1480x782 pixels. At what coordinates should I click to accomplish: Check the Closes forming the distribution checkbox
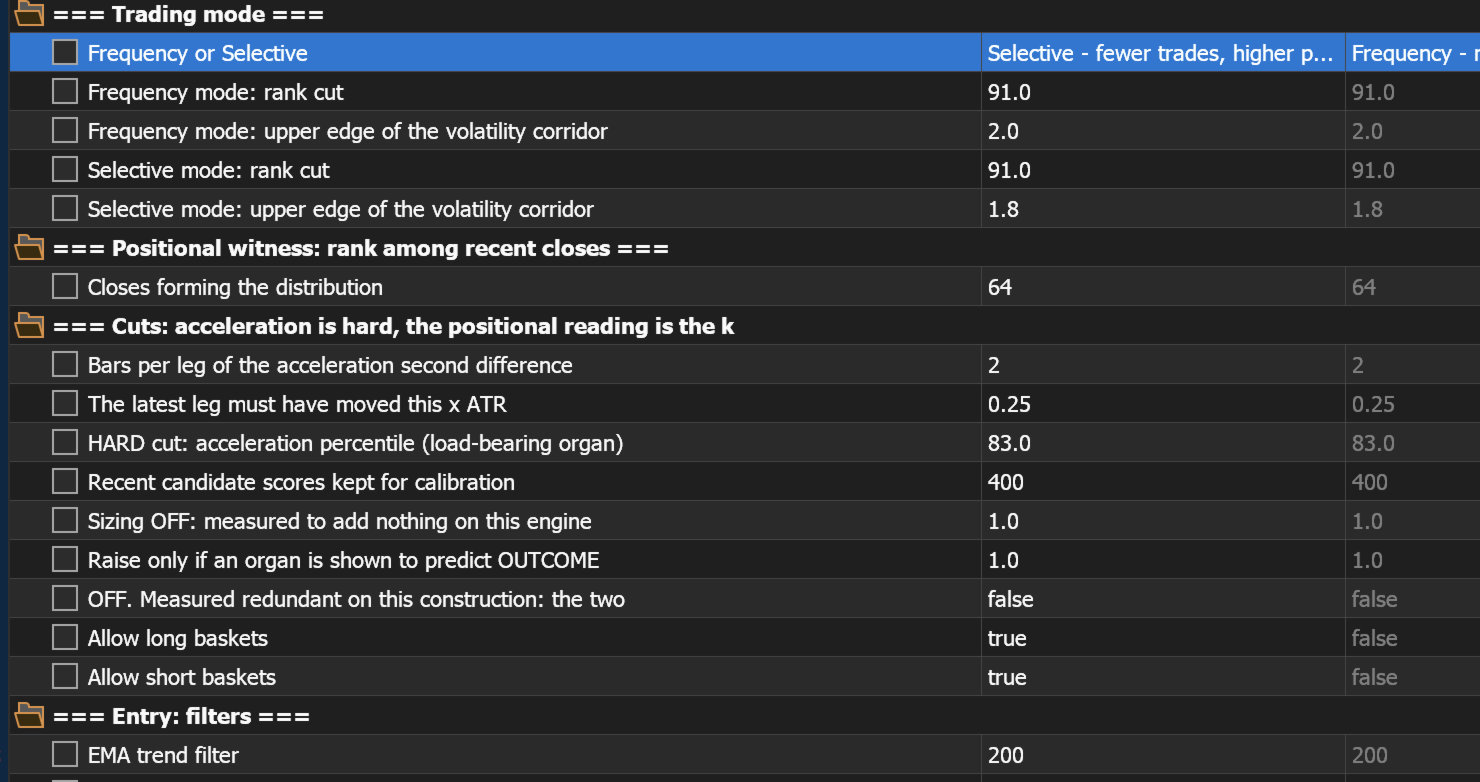tap(65, 286)
